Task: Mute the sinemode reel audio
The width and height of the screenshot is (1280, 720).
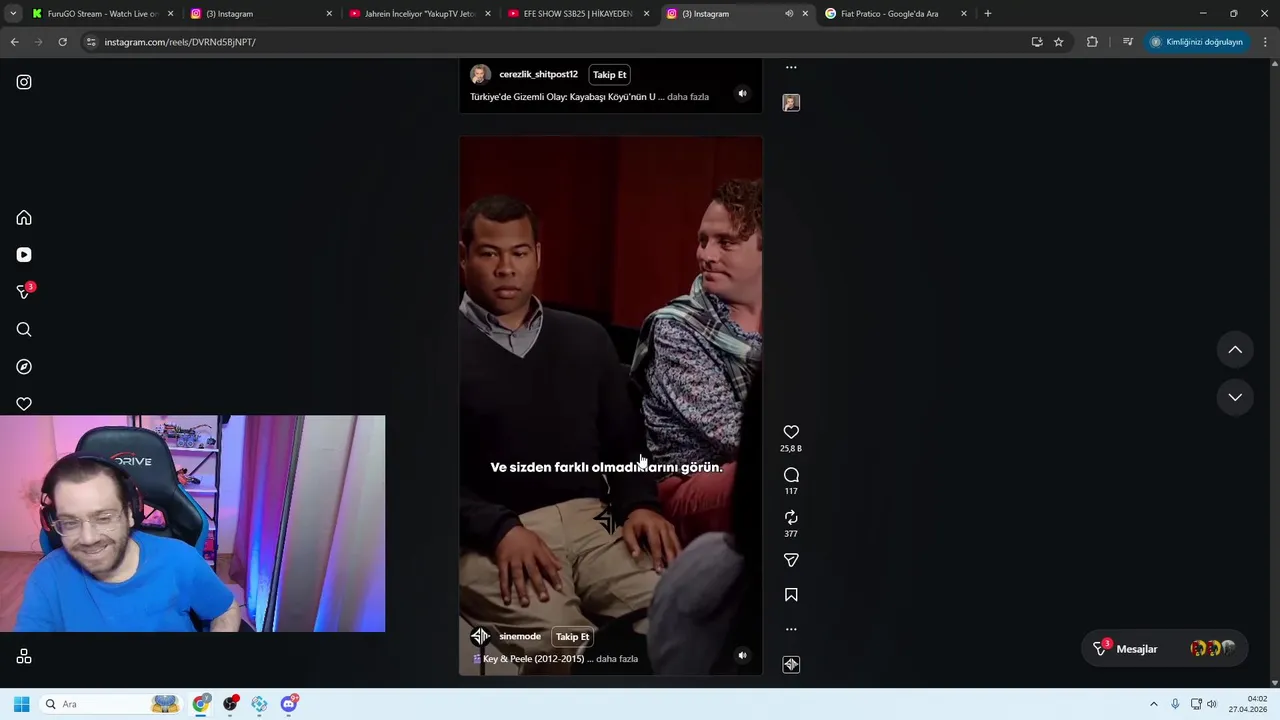Action: tap(742, 656)
